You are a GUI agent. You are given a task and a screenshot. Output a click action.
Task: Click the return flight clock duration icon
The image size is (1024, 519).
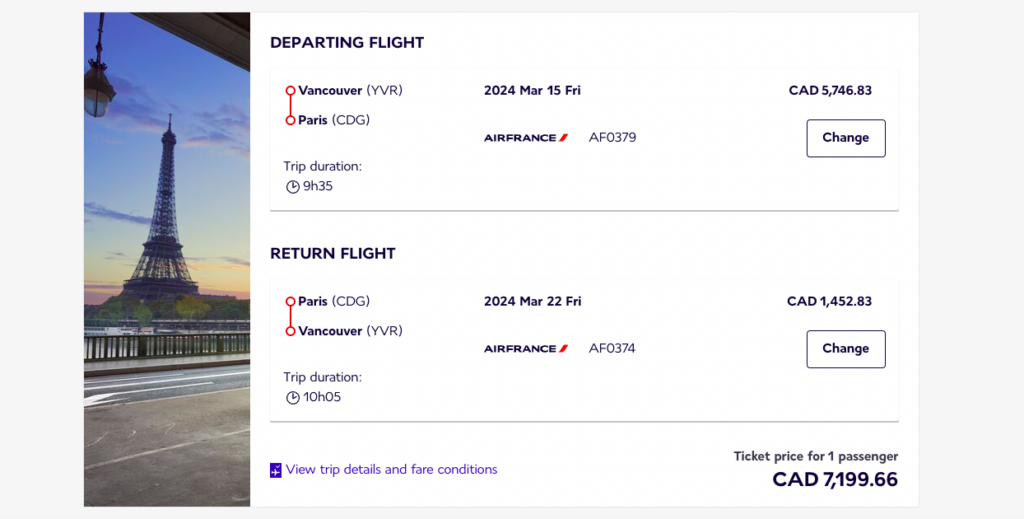point(293,398)
